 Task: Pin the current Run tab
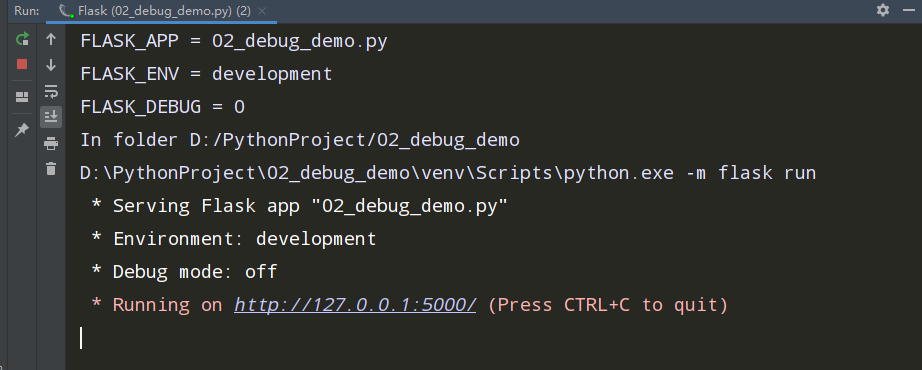click(22, 129)
